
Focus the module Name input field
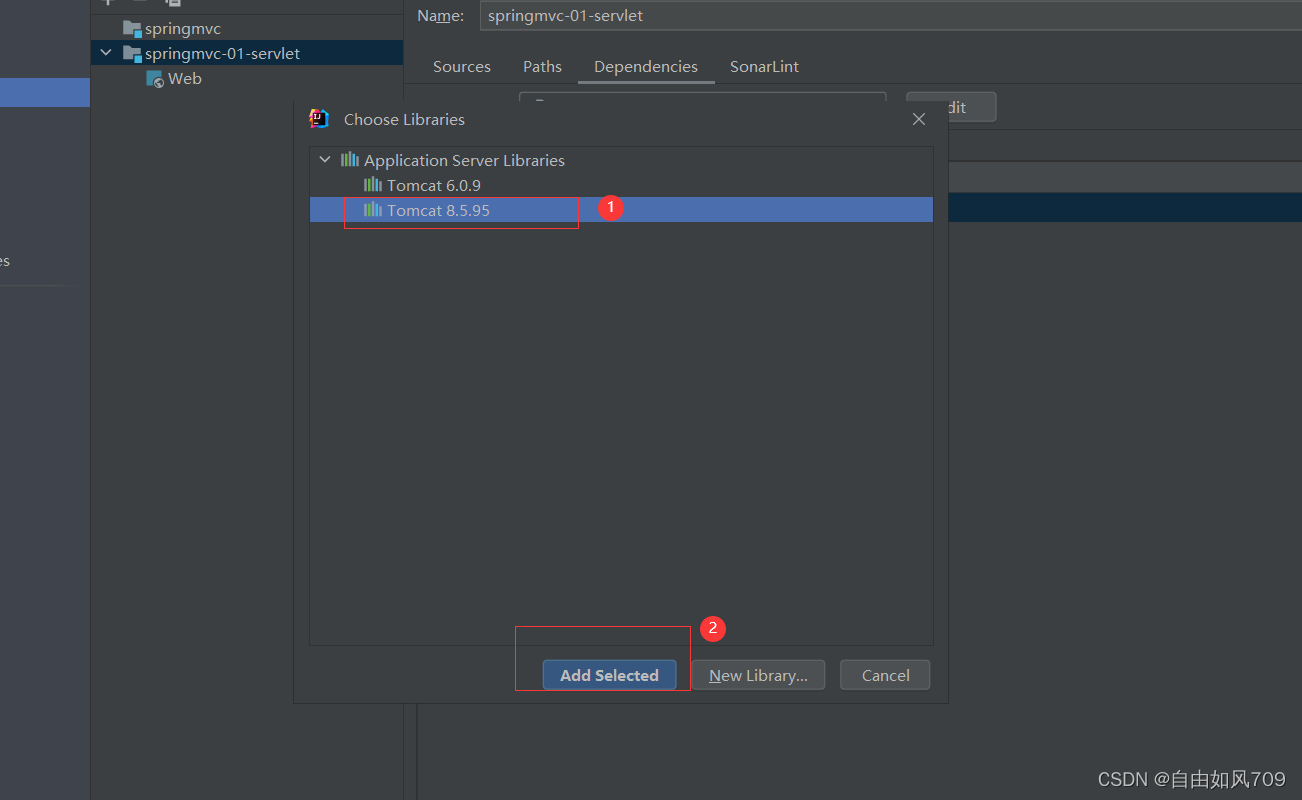coord(891,16)
